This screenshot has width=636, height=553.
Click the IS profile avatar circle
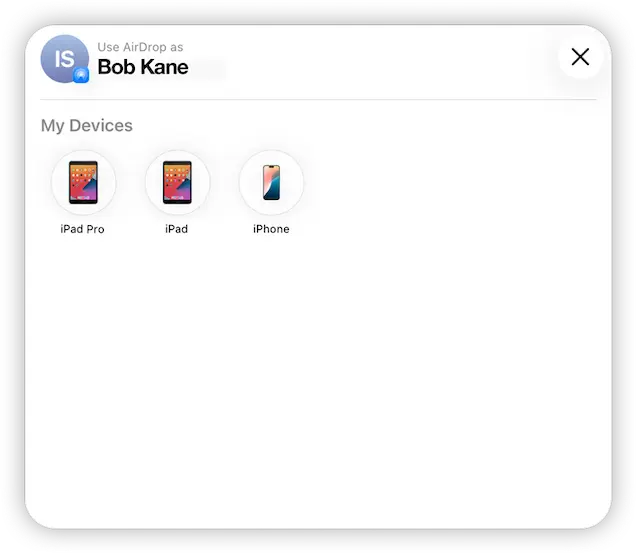tap(64, 59)
